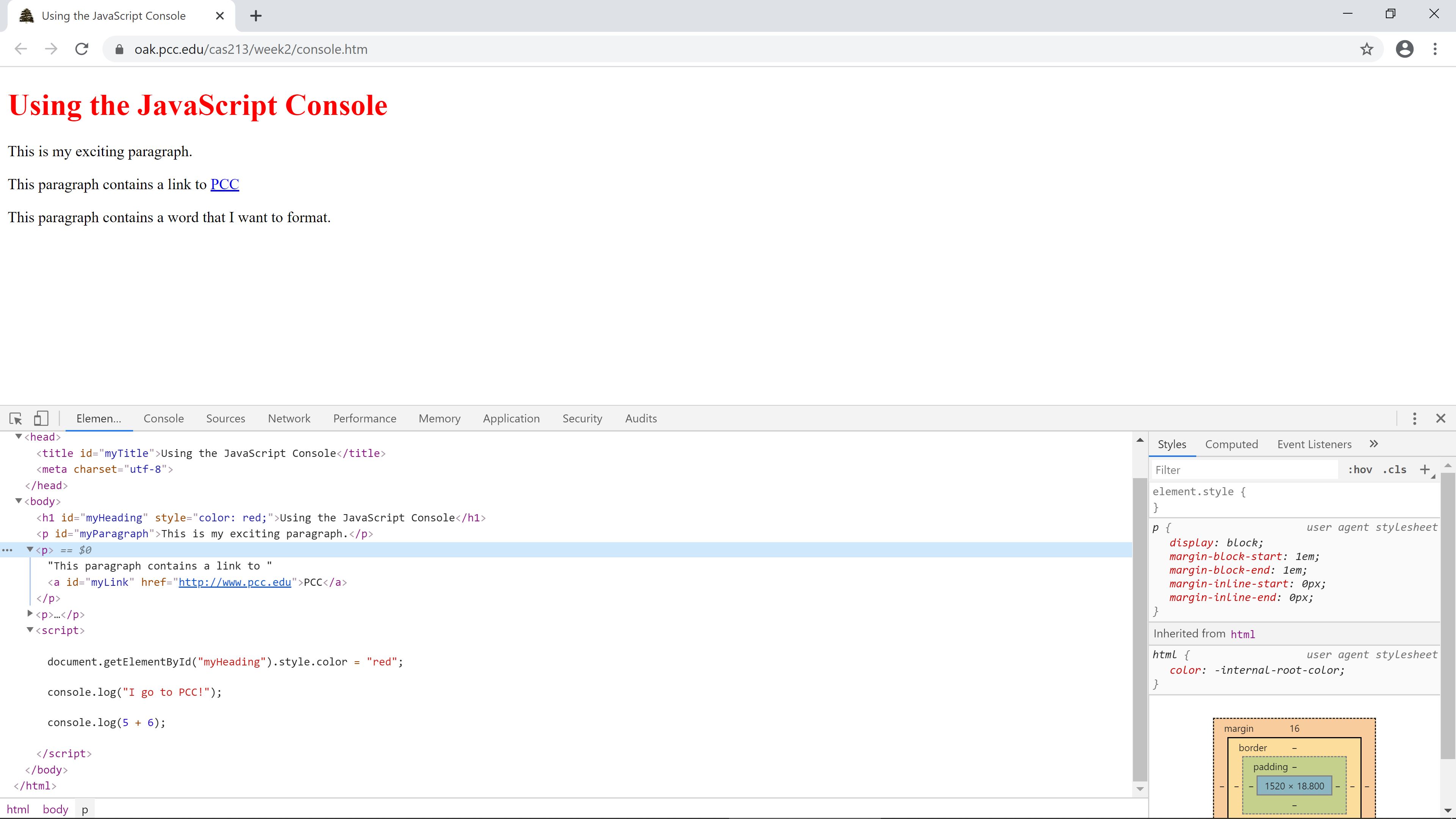Click the margin value 16 in box model
The image size is (1456, 819).
click(x=1294, y=728)
